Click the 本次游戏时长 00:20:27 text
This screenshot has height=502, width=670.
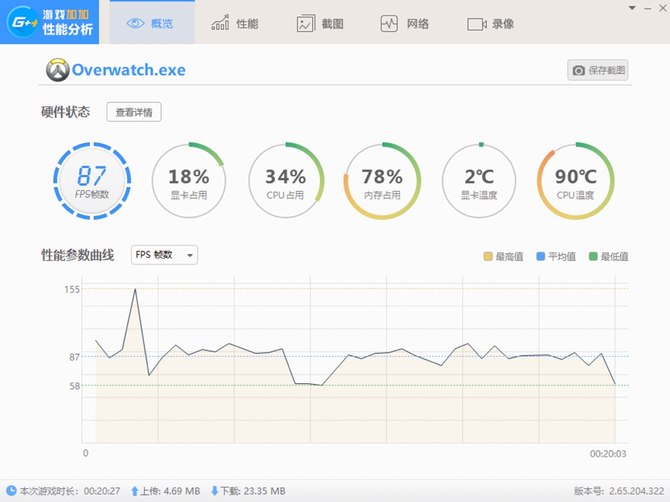[x=70, y=491]
